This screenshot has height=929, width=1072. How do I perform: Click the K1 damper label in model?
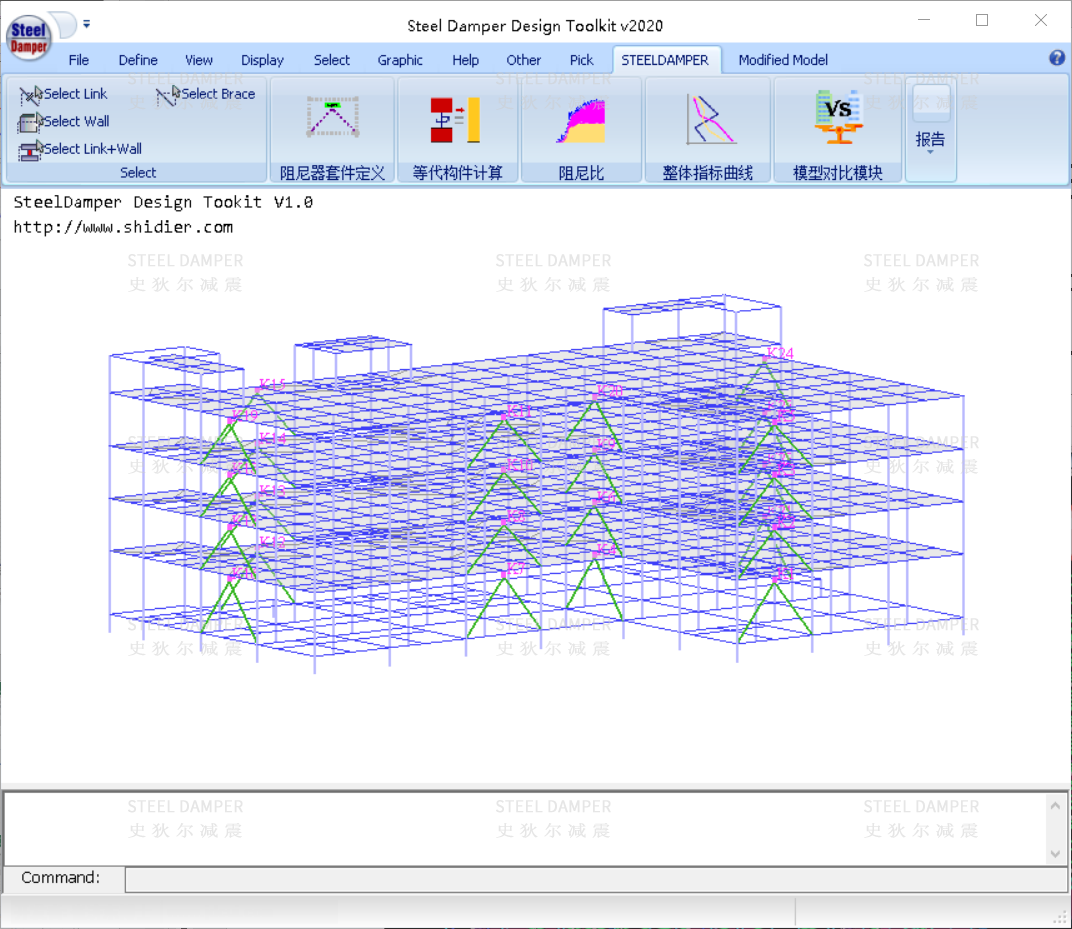(x=785, y=574)
